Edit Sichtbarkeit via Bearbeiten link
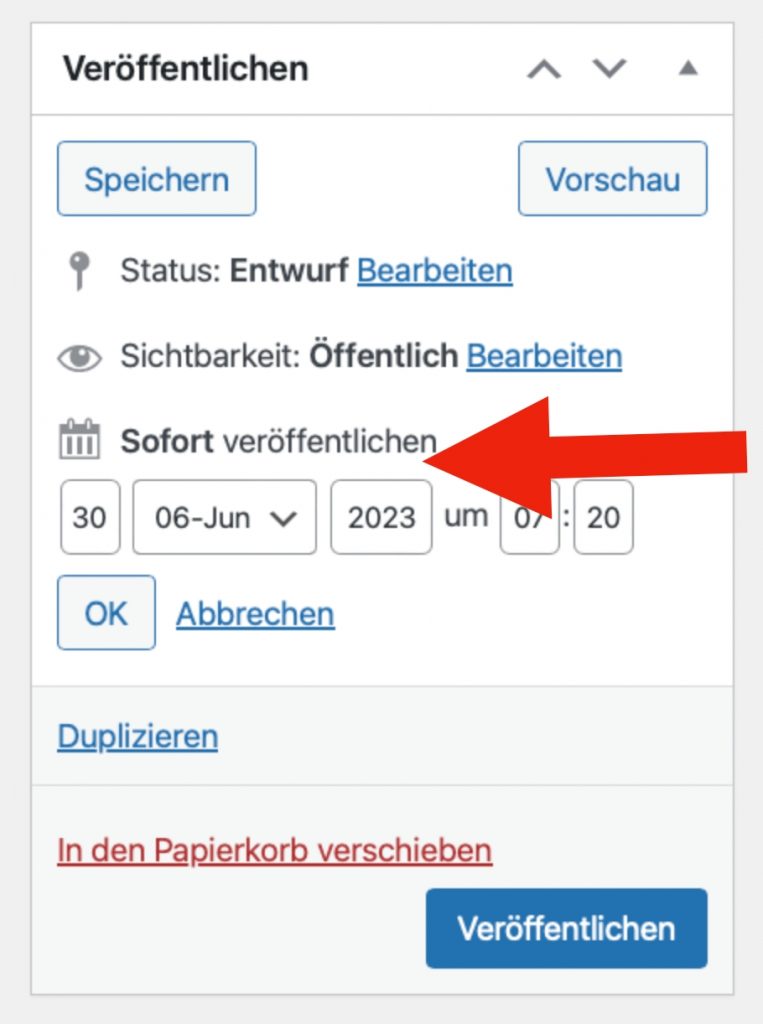 (x=544, y=356)
